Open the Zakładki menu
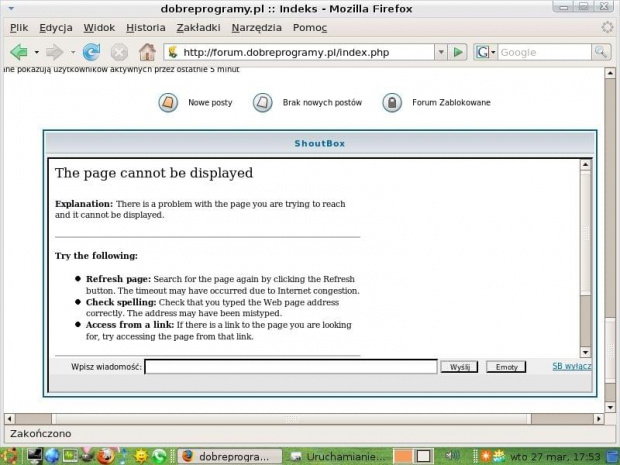The width and height of the screenshot is (620, 465). (198, 27)
